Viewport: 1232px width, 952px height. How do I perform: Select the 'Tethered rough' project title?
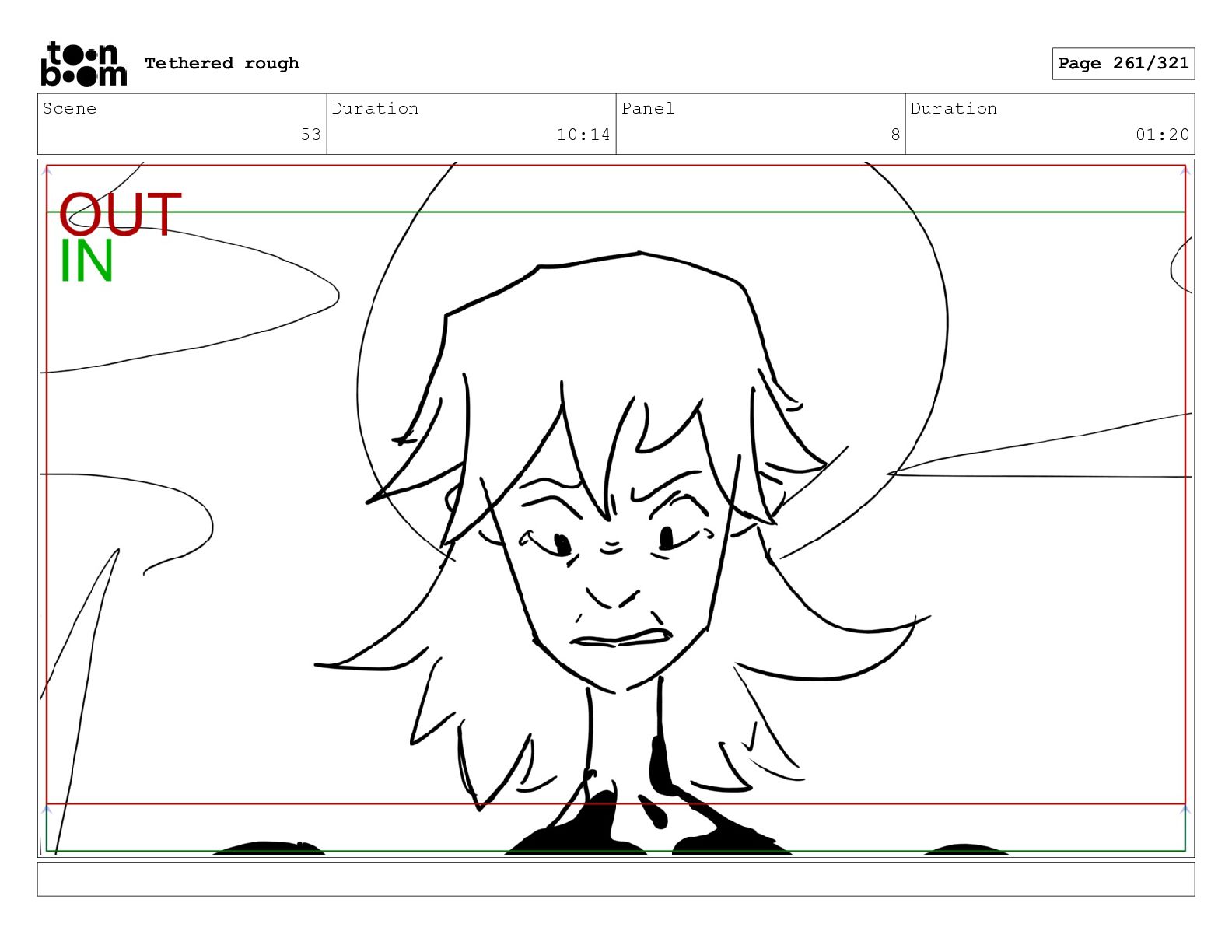pos(222,63)
